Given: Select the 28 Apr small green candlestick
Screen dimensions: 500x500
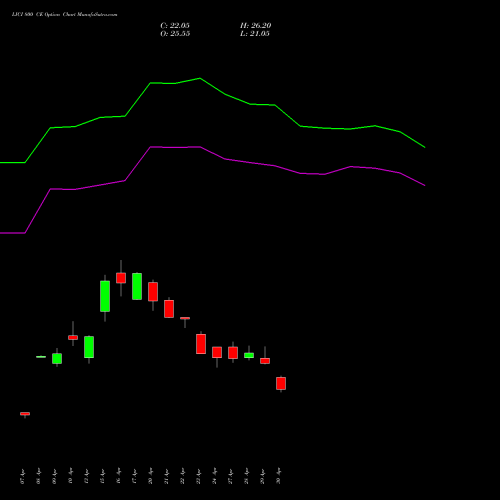Looking at the screenshot, I should 249,355.
